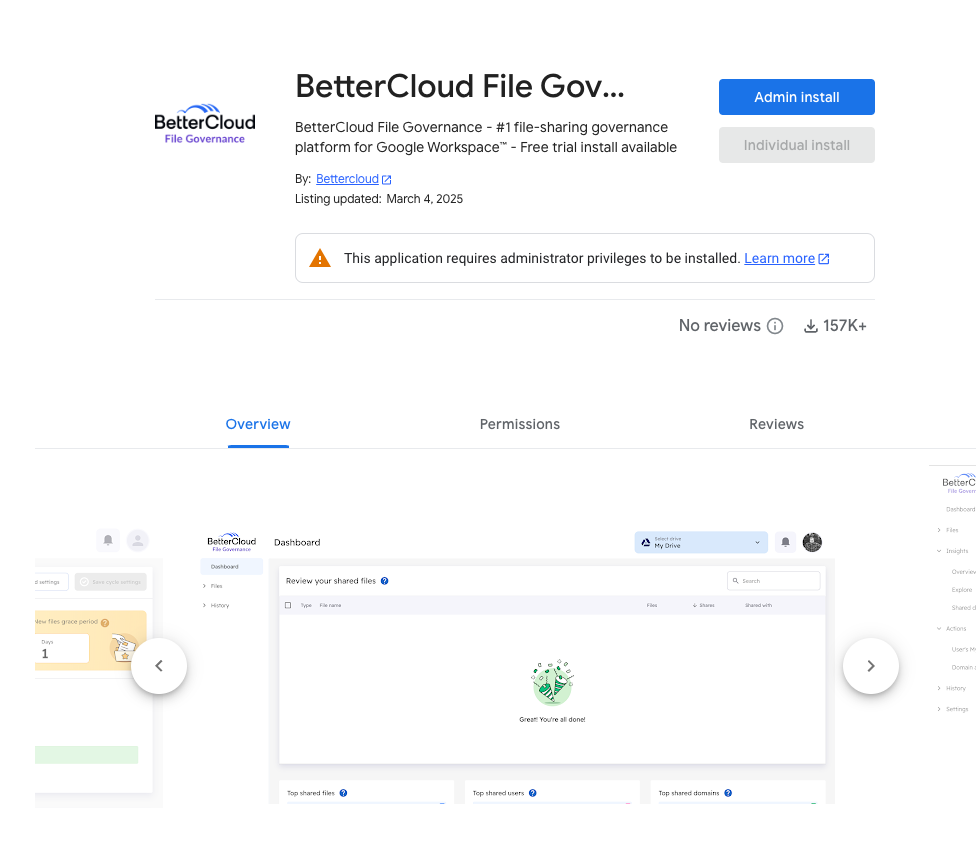Open the central Dashboard screenshot

tap(517, 666)
